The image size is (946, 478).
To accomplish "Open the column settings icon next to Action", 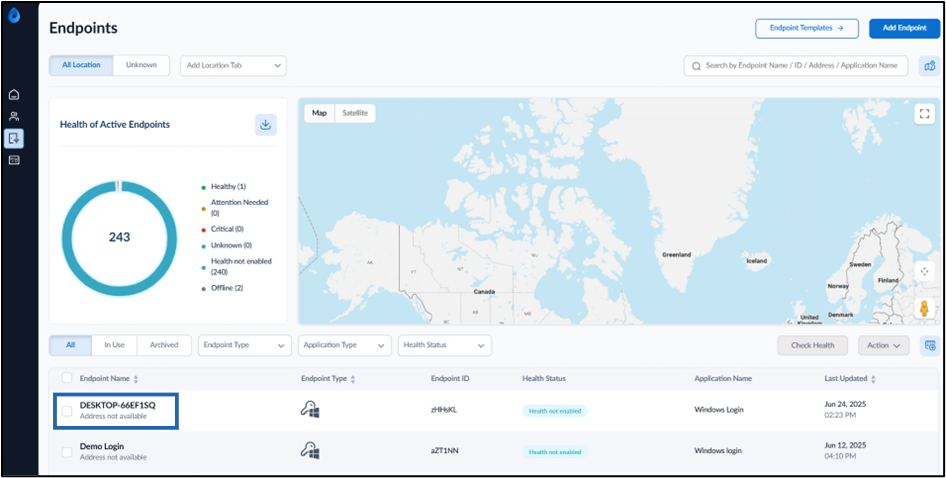I will 930,345.
